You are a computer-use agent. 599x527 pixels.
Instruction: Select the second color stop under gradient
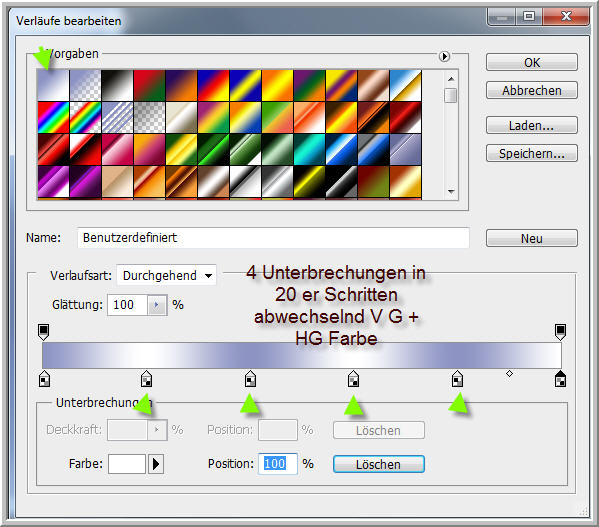146,378
